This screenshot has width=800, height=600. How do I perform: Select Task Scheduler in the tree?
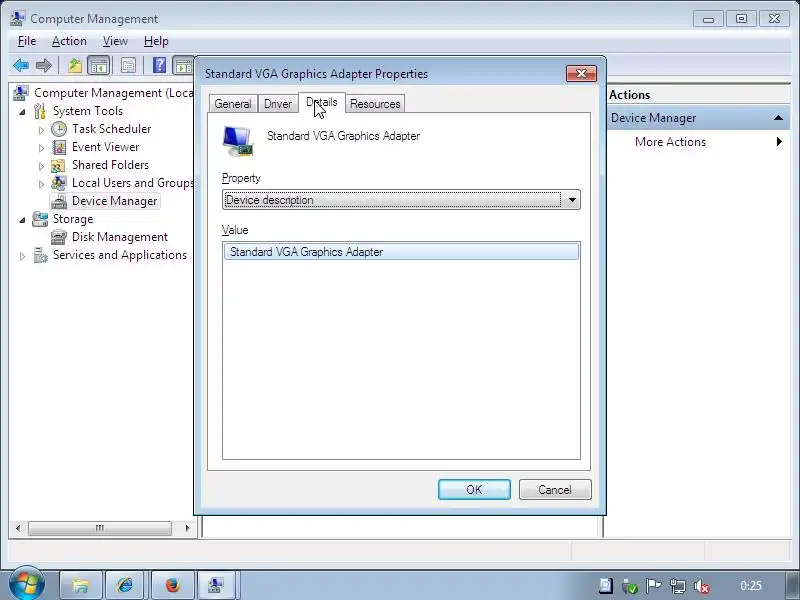click(x=112, y=129)
